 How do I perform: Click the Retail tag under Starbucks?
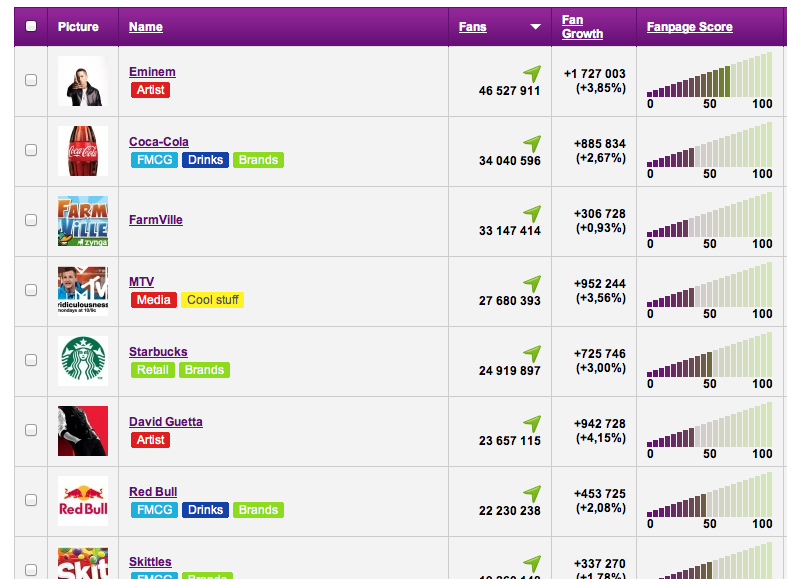tap(153, 370)
